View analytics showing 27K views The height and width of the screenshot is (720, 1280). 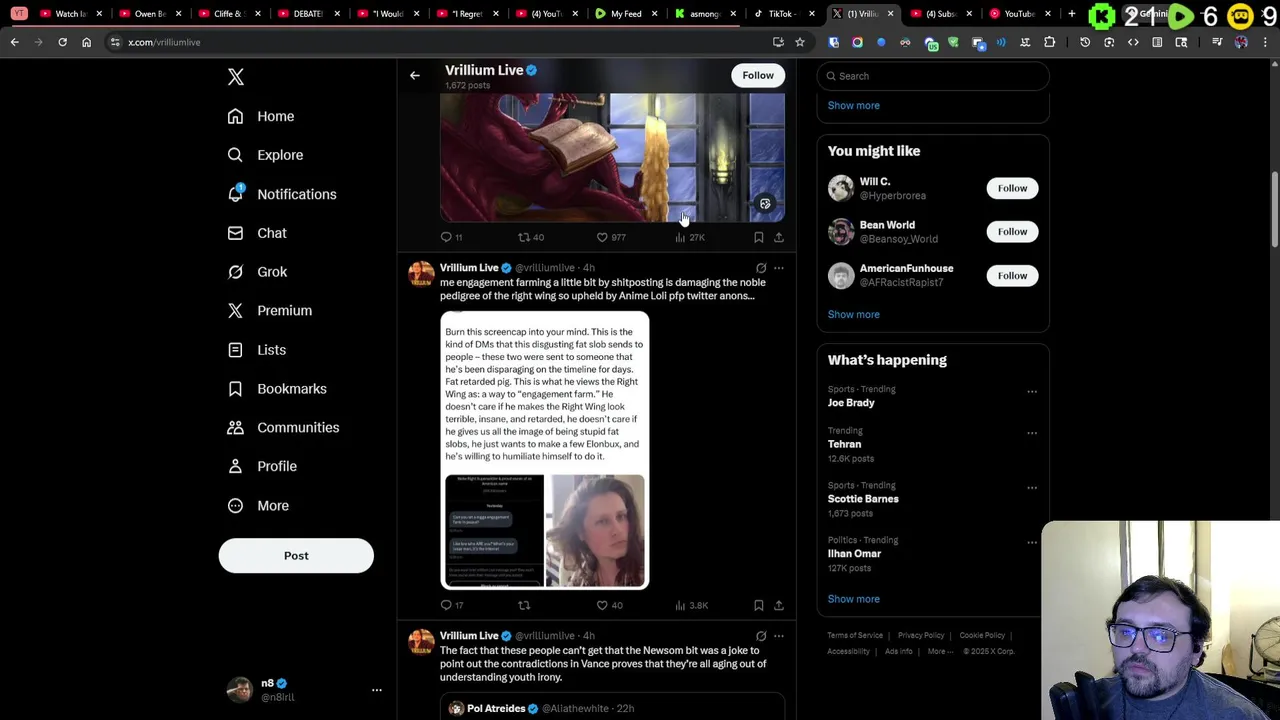click(x=689, y=238)
